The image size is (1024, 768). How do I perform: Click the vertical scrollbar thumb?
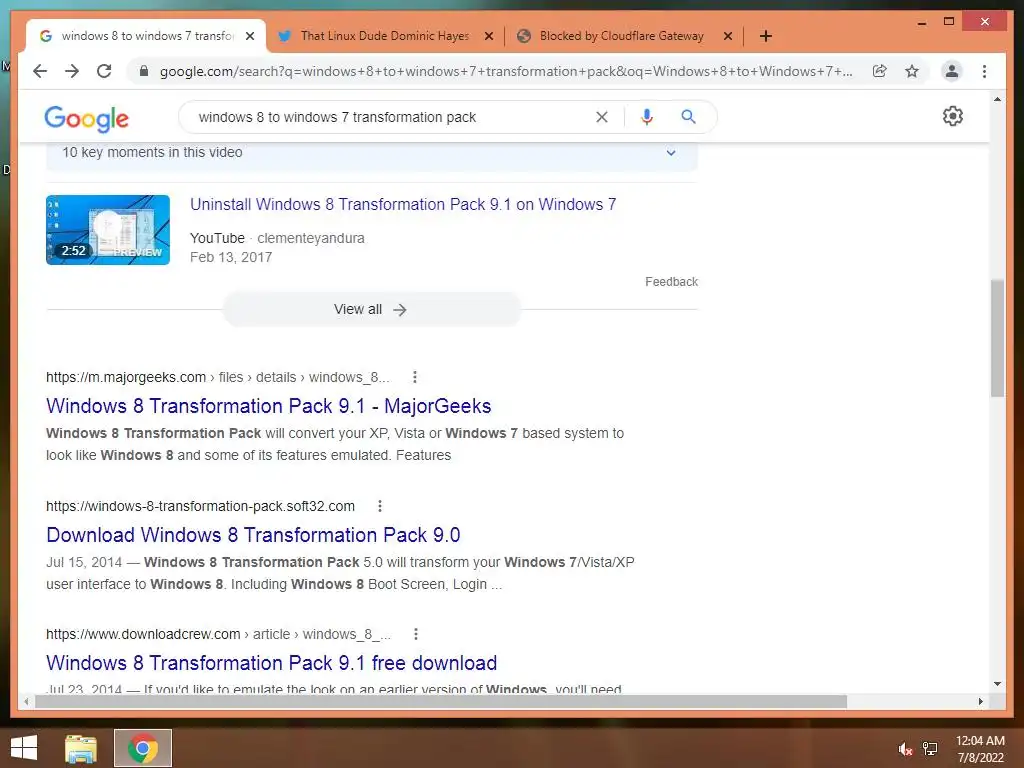(x=997, y=338)
